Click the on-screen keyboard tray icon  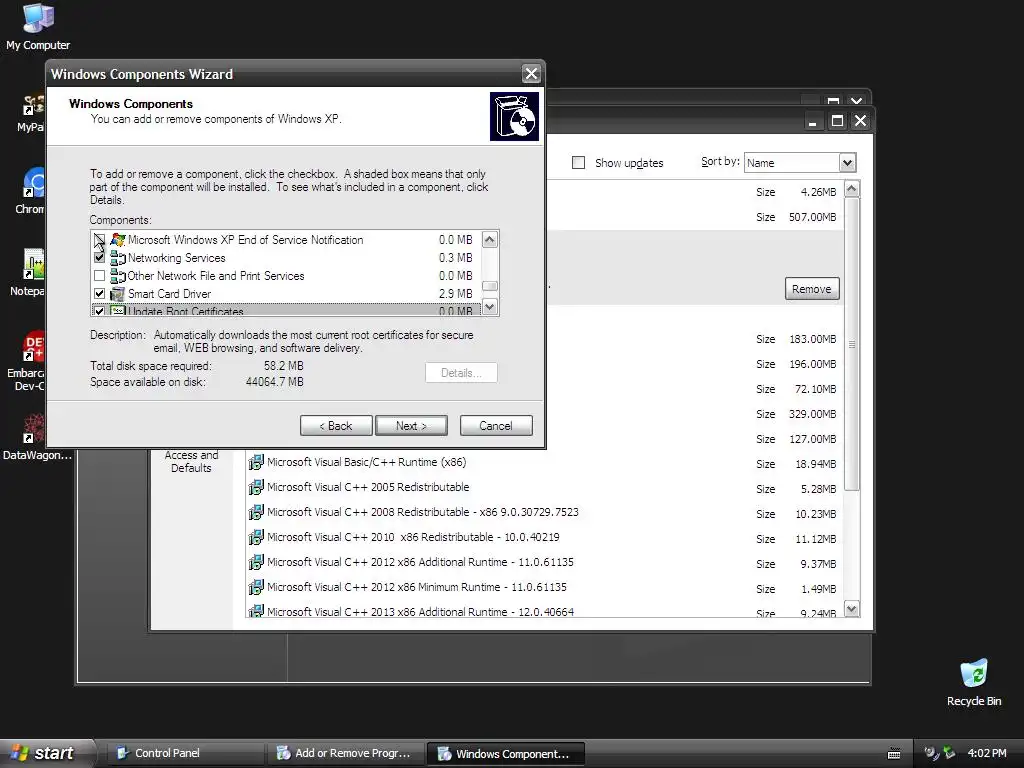coord(894,754)
